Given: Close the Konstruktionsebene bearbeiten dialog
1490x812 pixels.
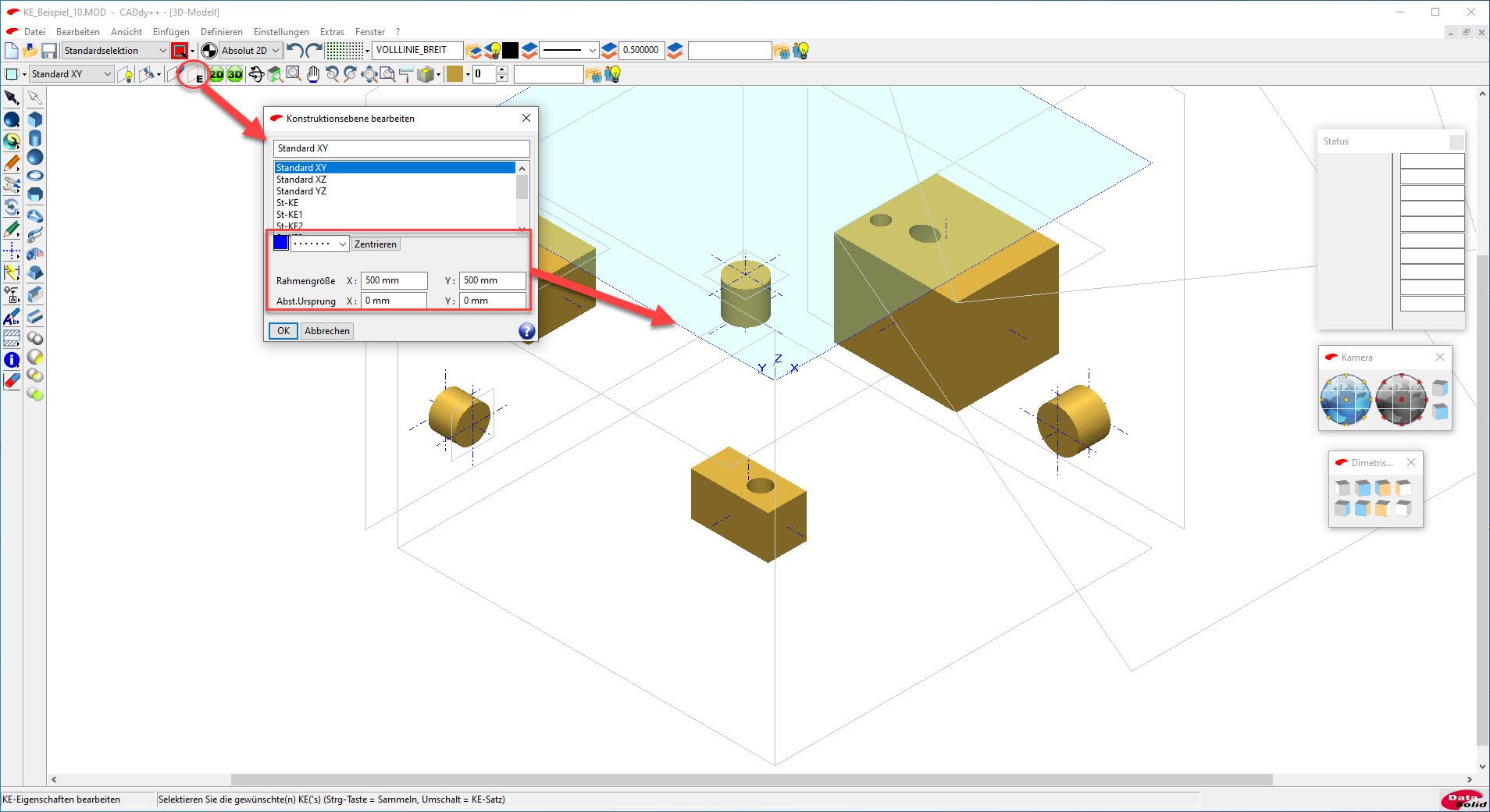Looking at the screenshot, I should click(x=526, y=118).
